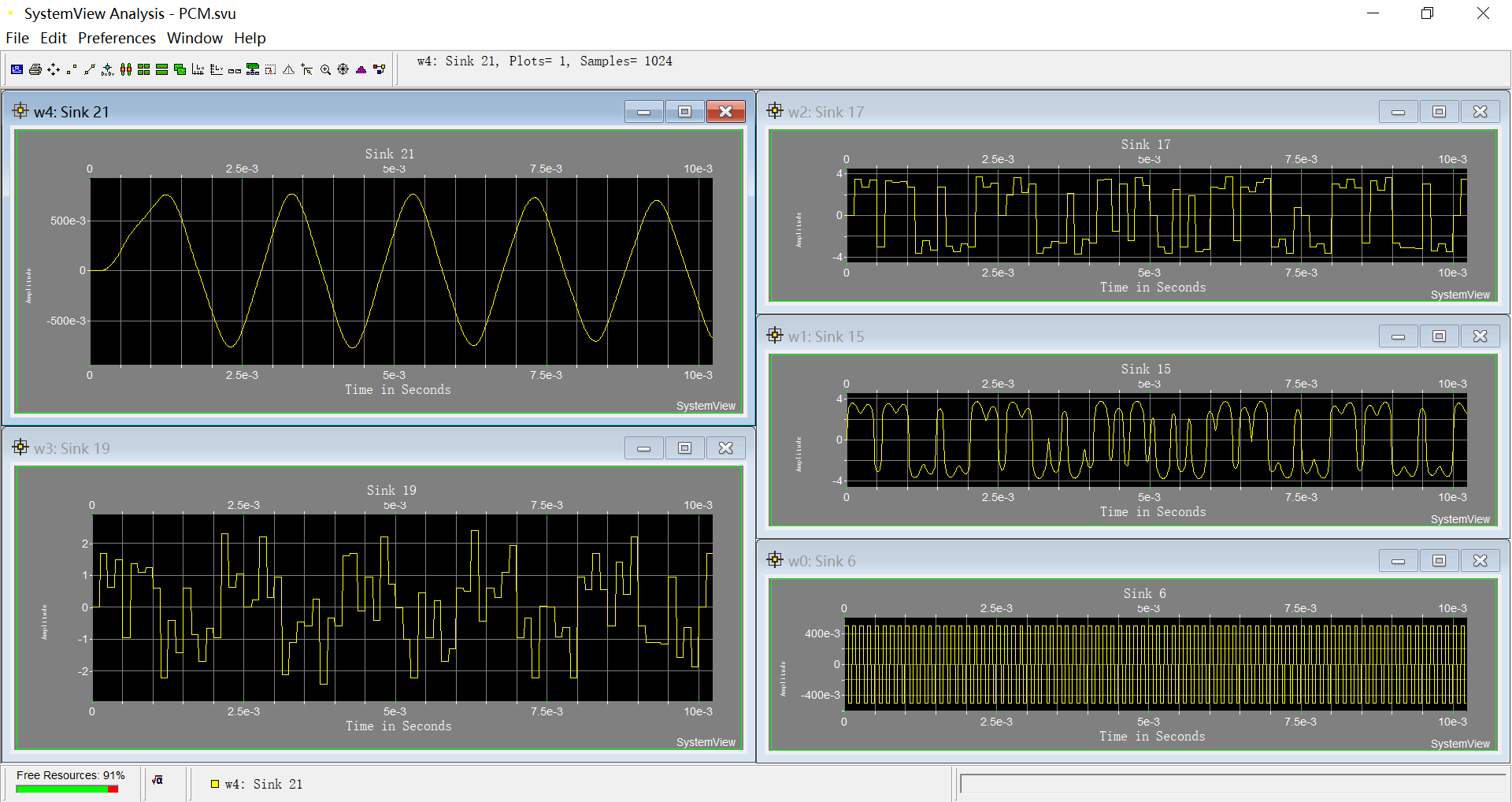
Task: Click the Sink 15 filtered signal plot
Action: (1156, 440)
